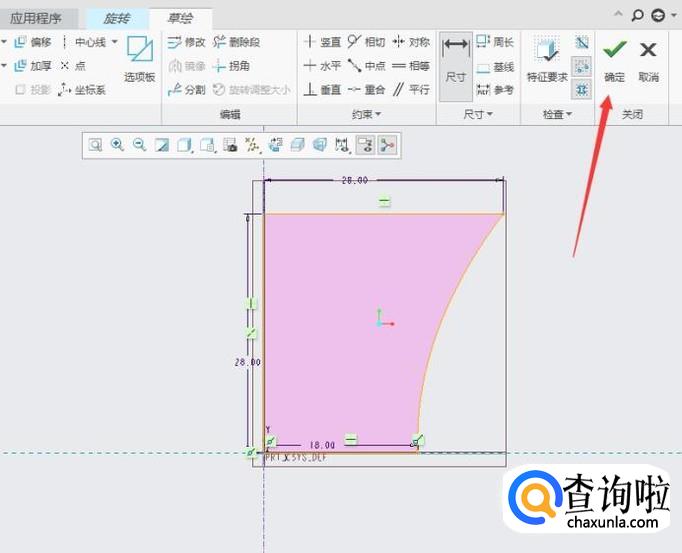Open the 特征要求 feature requirements
Screen dimensions: 682x553
(547, 60)
